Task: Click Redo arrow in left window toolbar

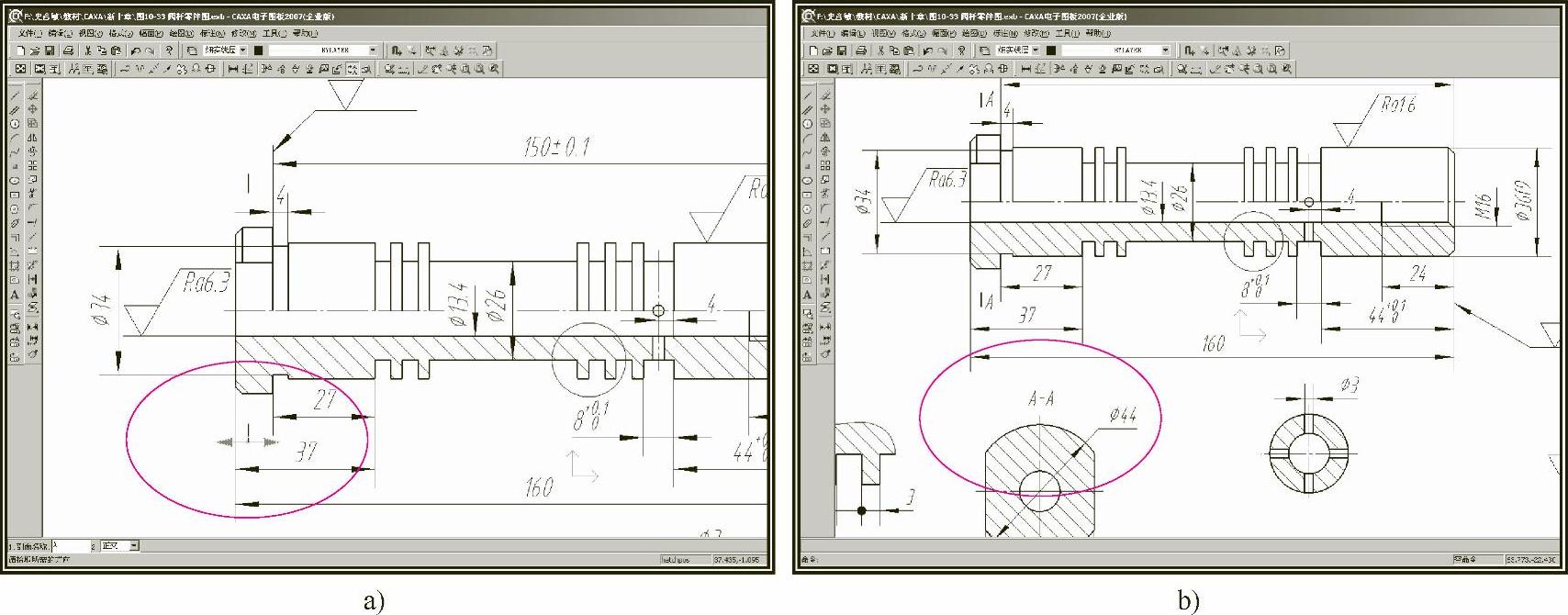Action: point(150,50)
